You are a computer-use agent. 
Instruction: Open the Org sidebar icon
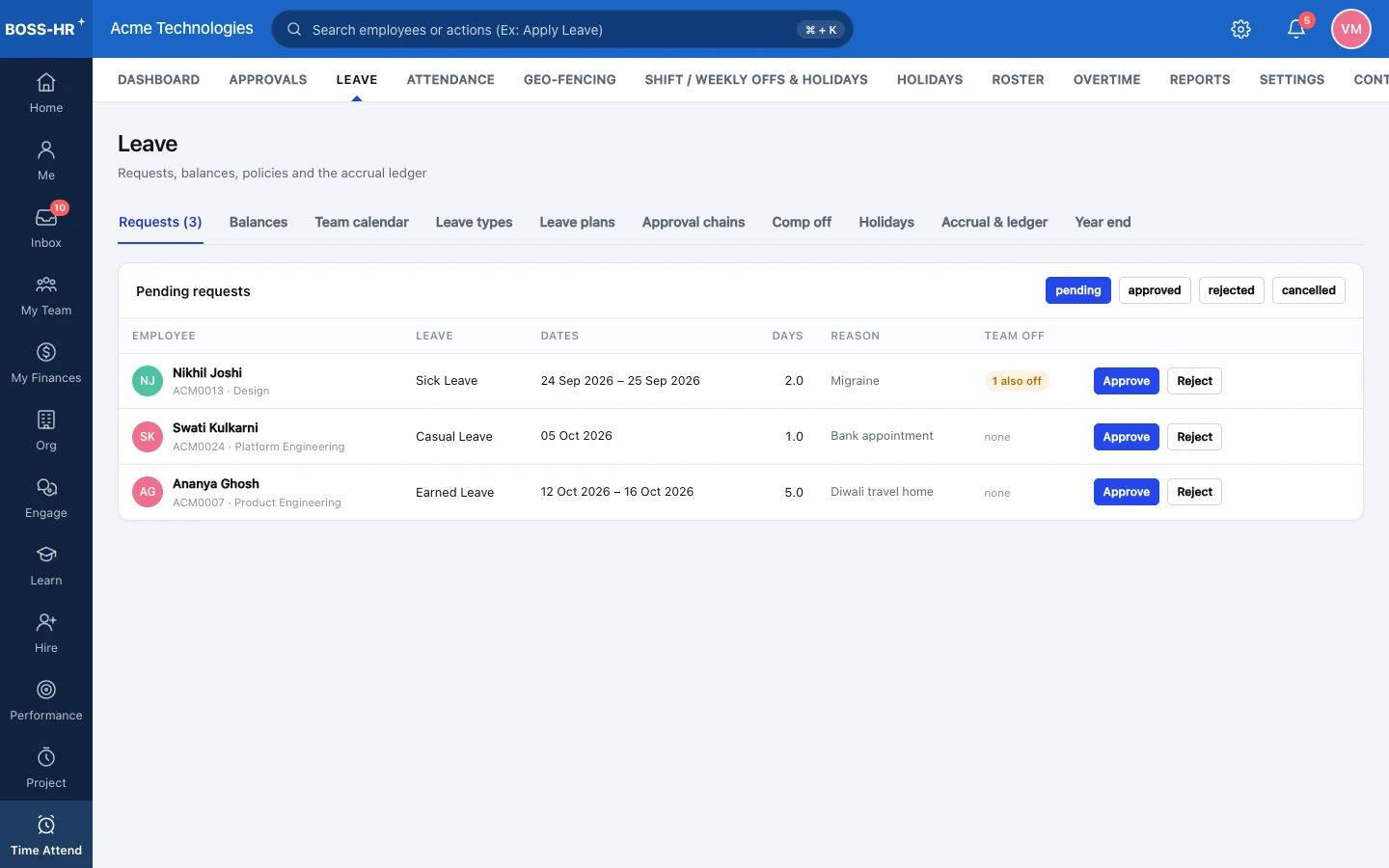coord(46,430)
